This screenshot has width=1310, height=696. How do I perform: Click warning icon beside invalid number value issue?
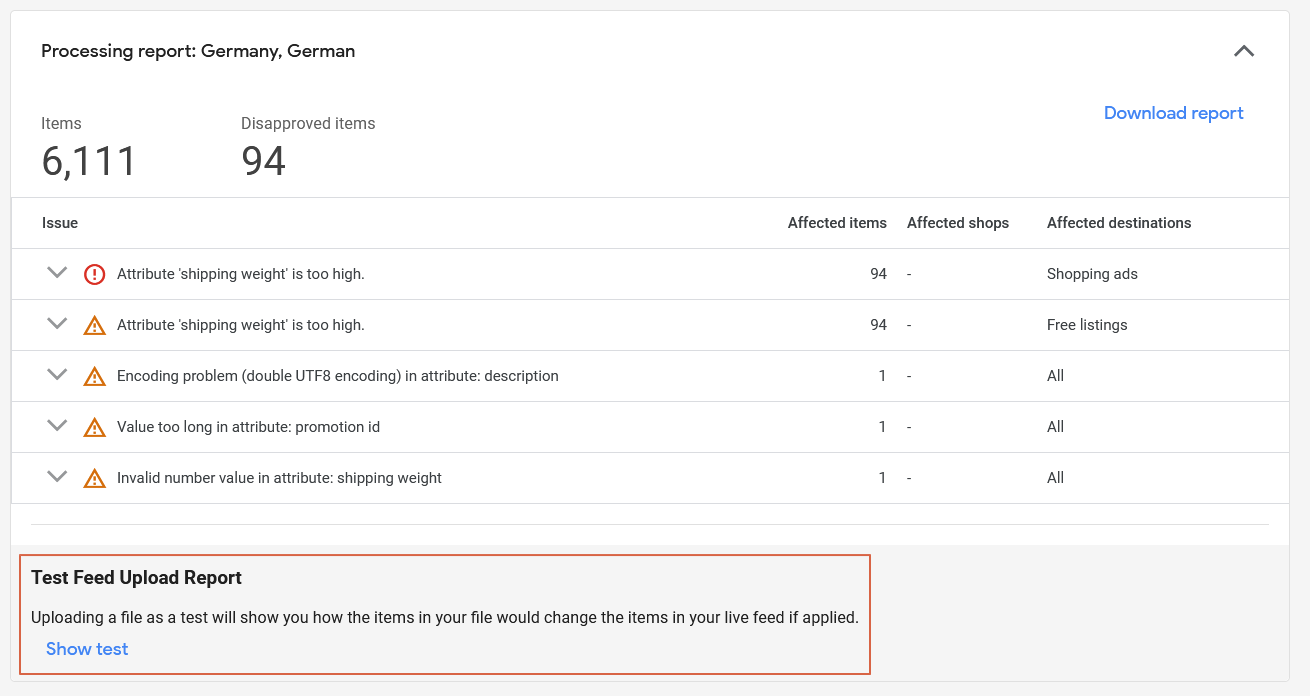[94, 478]
